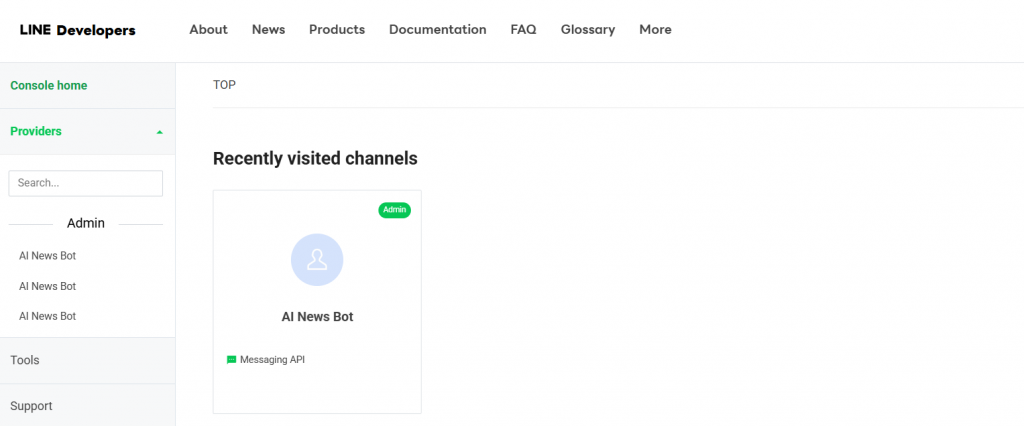Open the AI News Bot channel card title

click(317, 317)
